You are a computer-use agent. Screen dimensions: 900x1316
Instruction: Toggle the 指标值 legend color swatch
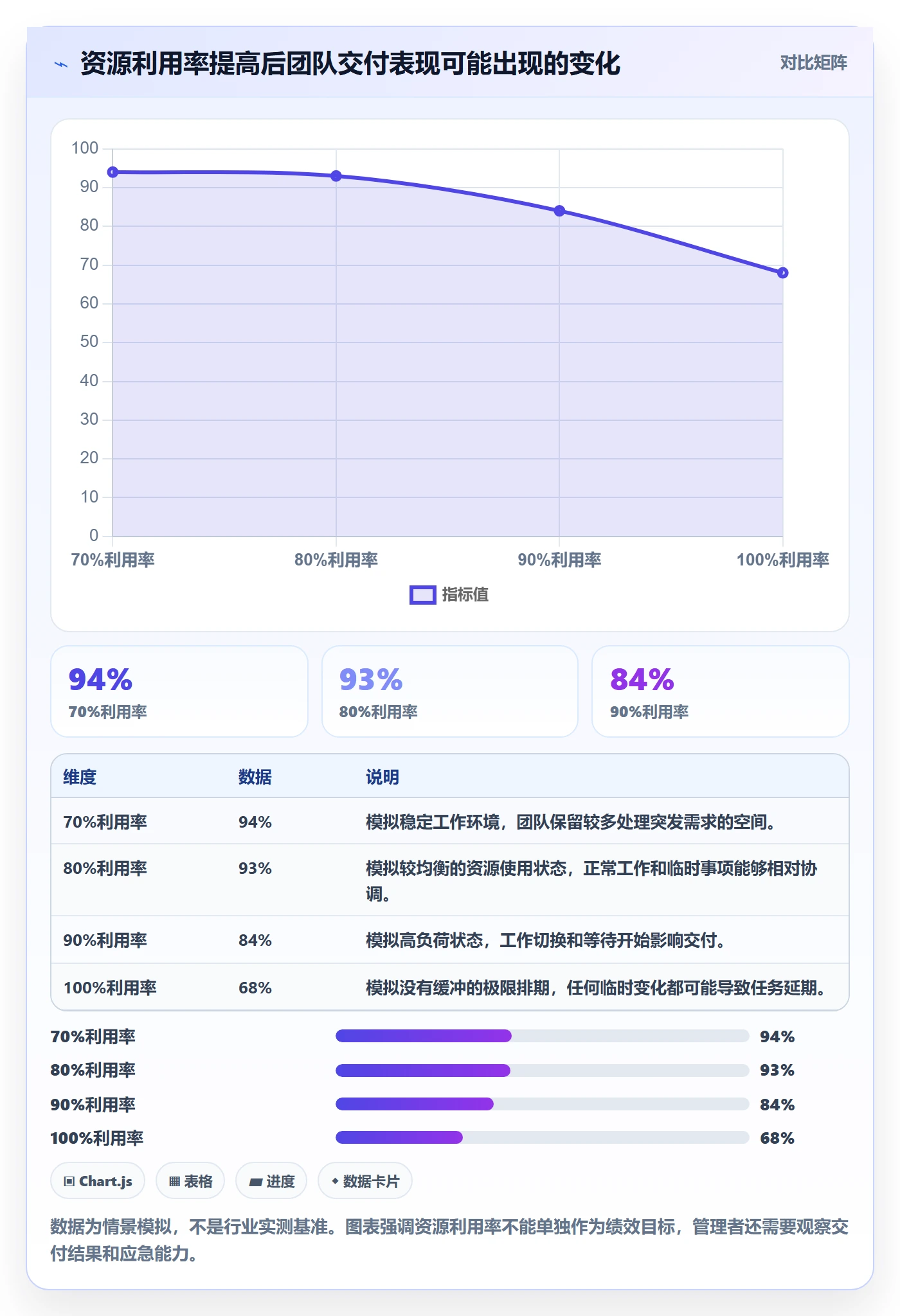point(423,595)
